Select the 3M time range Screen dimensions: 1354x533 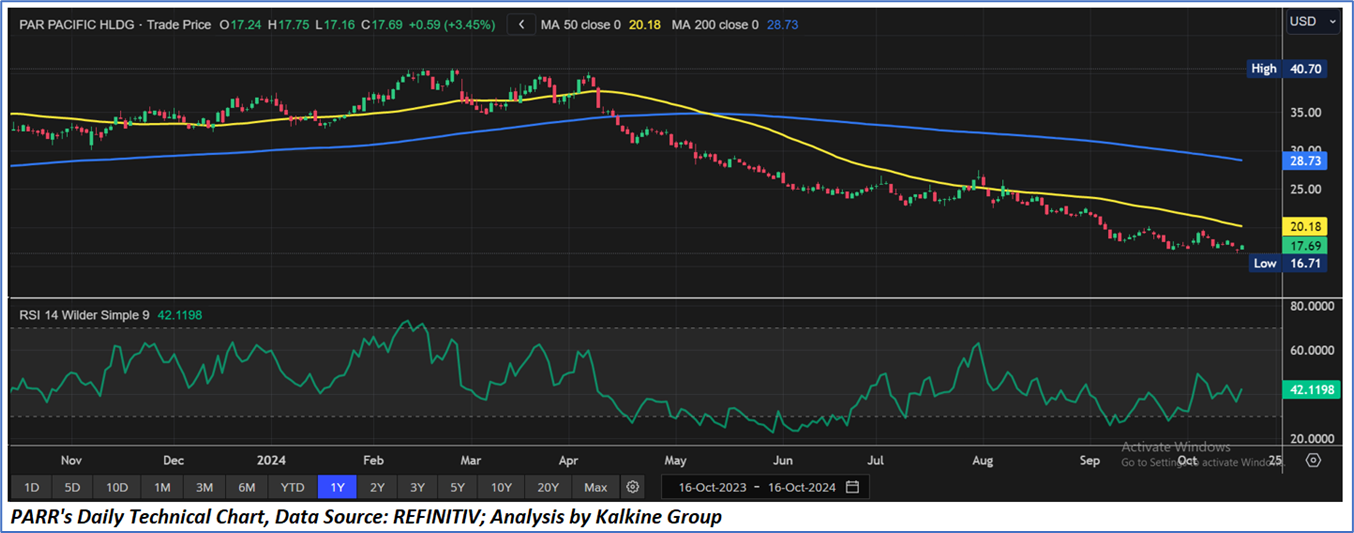[204, 487]
